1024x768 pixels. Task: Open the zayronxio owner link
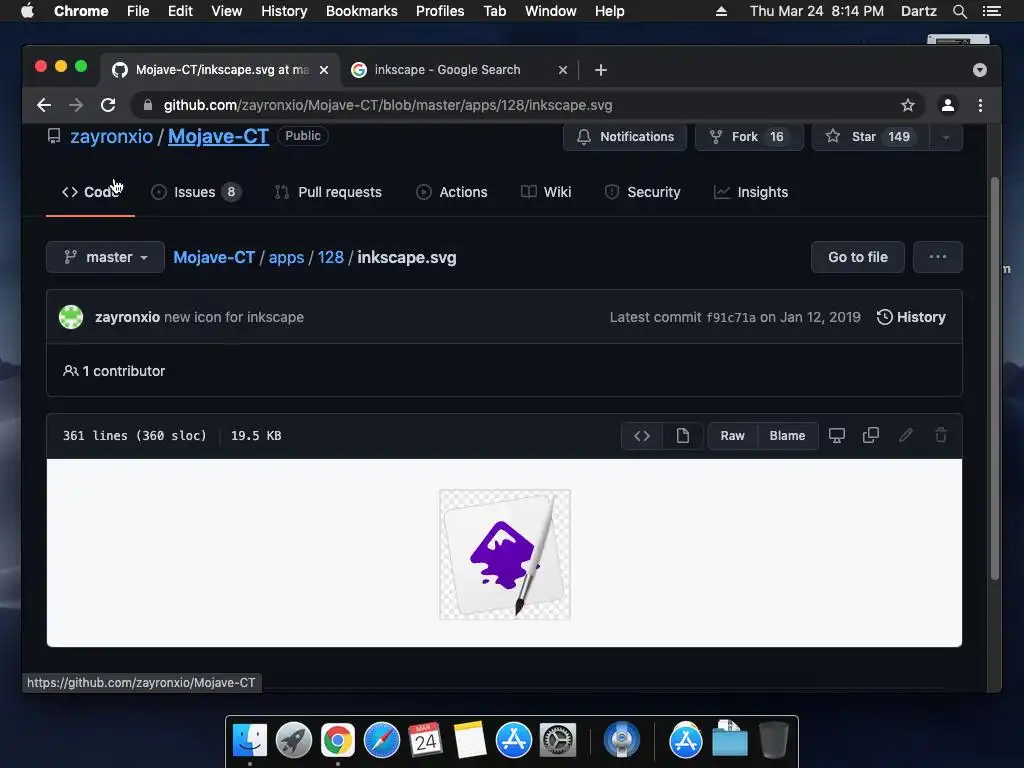[x=112, y=136]
